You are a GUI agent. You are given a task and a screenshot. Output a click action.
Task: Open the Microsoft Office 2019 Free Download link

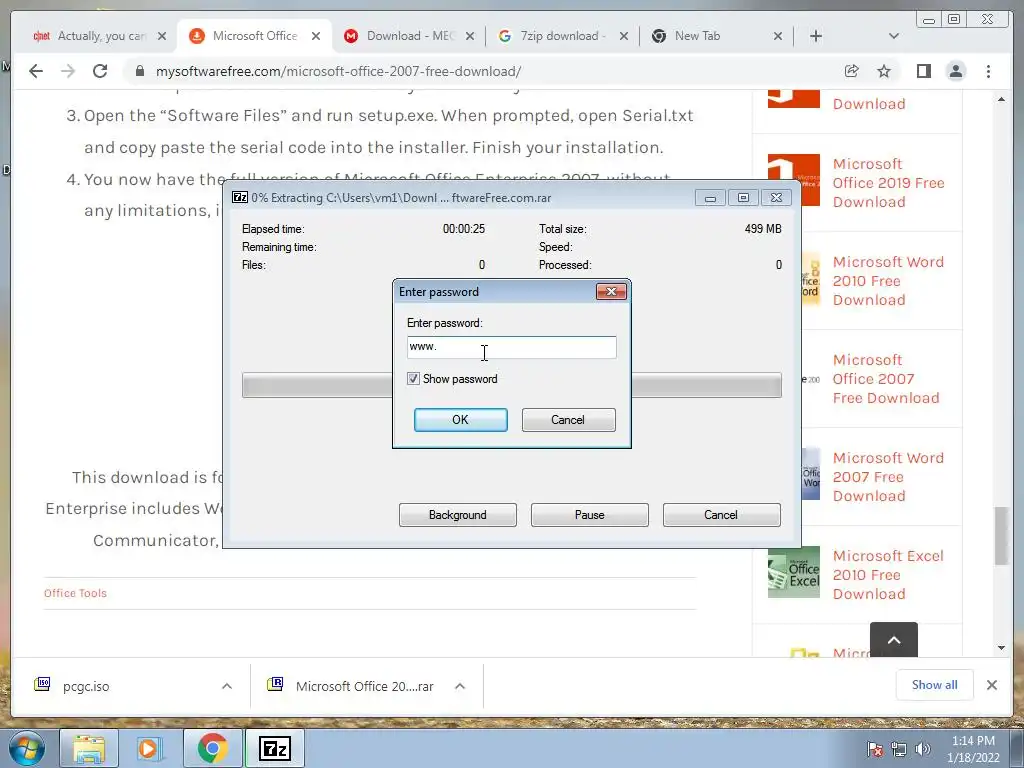point(888,183)
